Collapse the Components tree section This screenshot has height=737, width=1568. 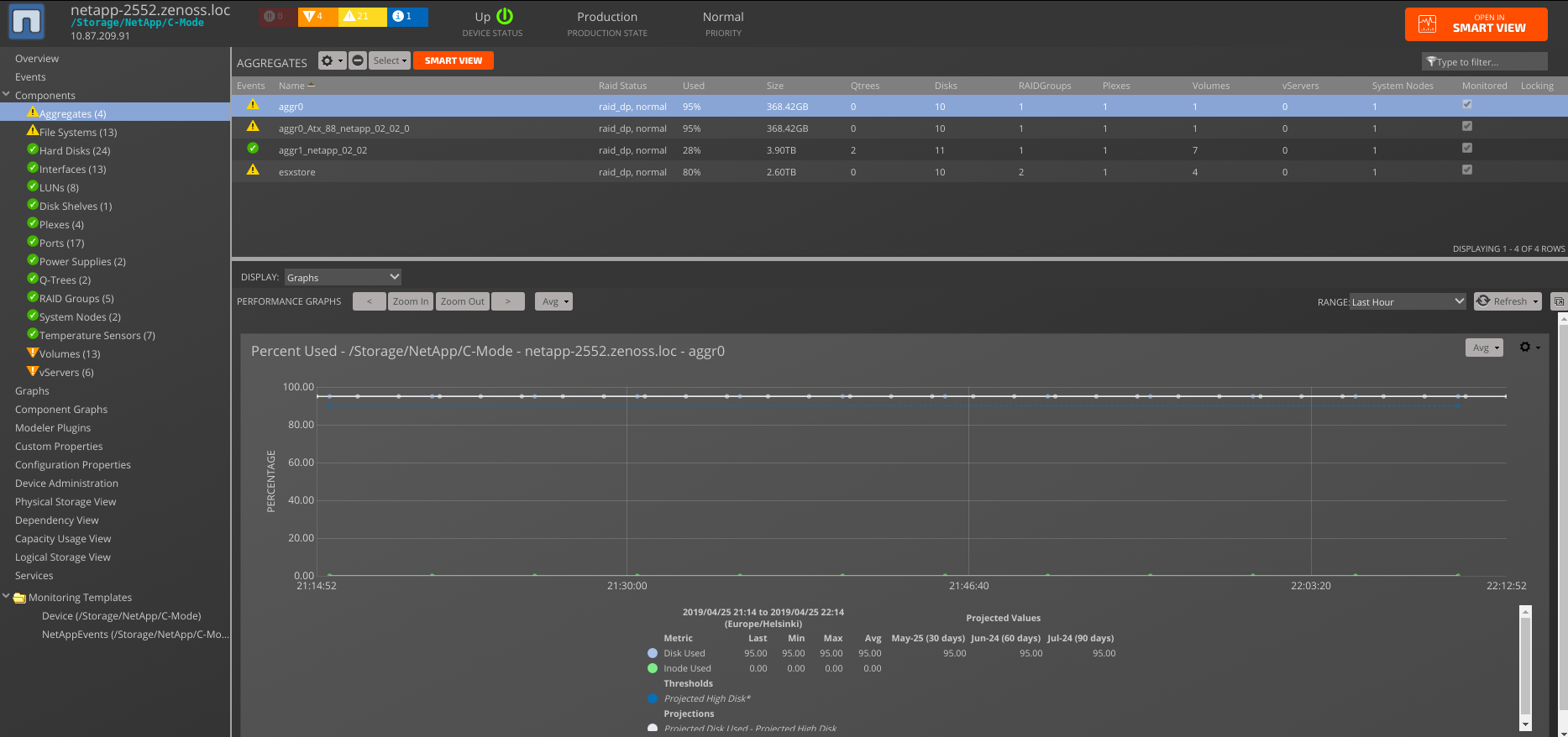pyautogui.click(x=7, y=94)
